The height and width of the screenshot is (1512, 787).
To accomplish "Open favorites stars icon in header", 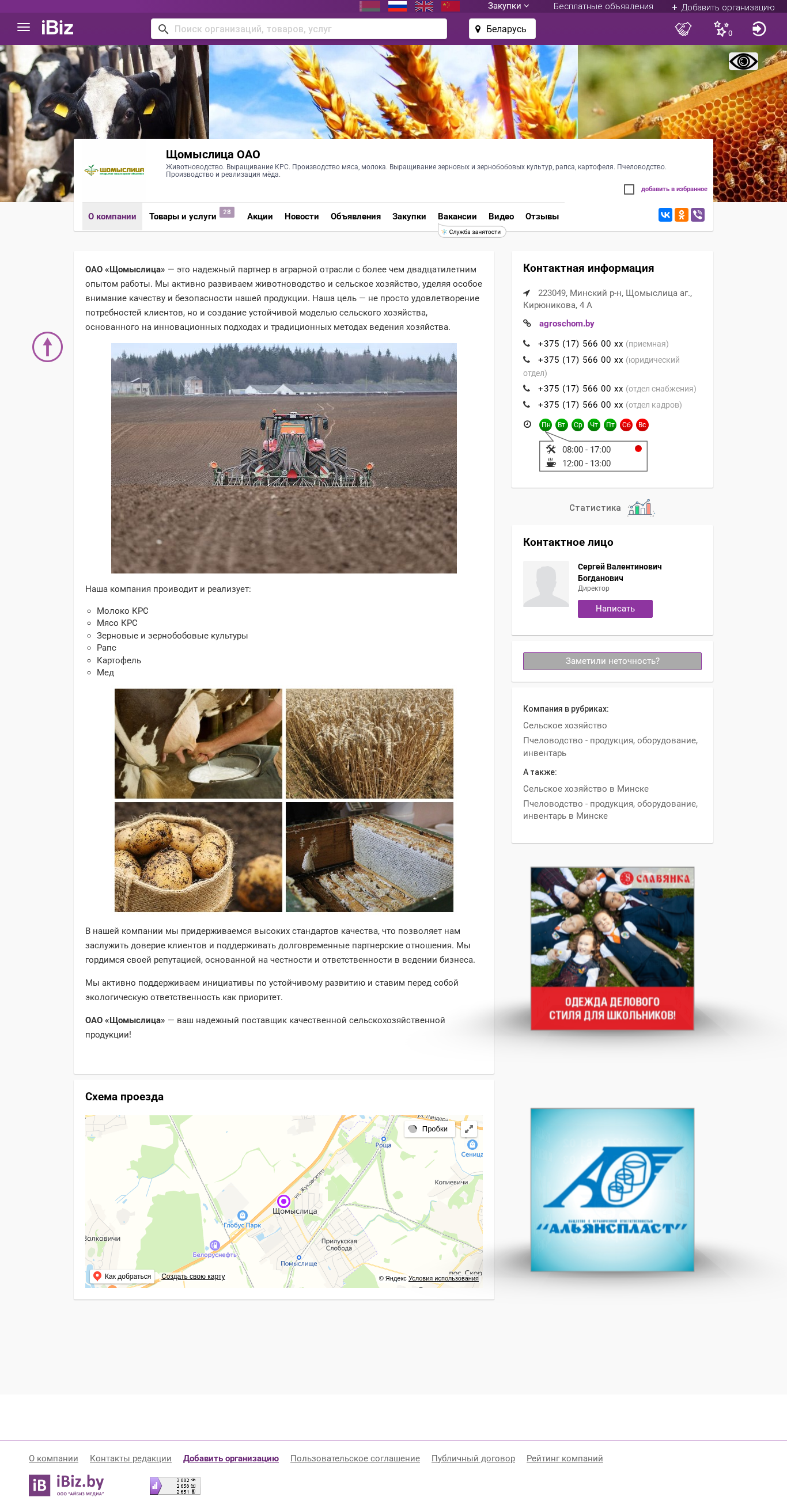I will [x=722, y=29].
